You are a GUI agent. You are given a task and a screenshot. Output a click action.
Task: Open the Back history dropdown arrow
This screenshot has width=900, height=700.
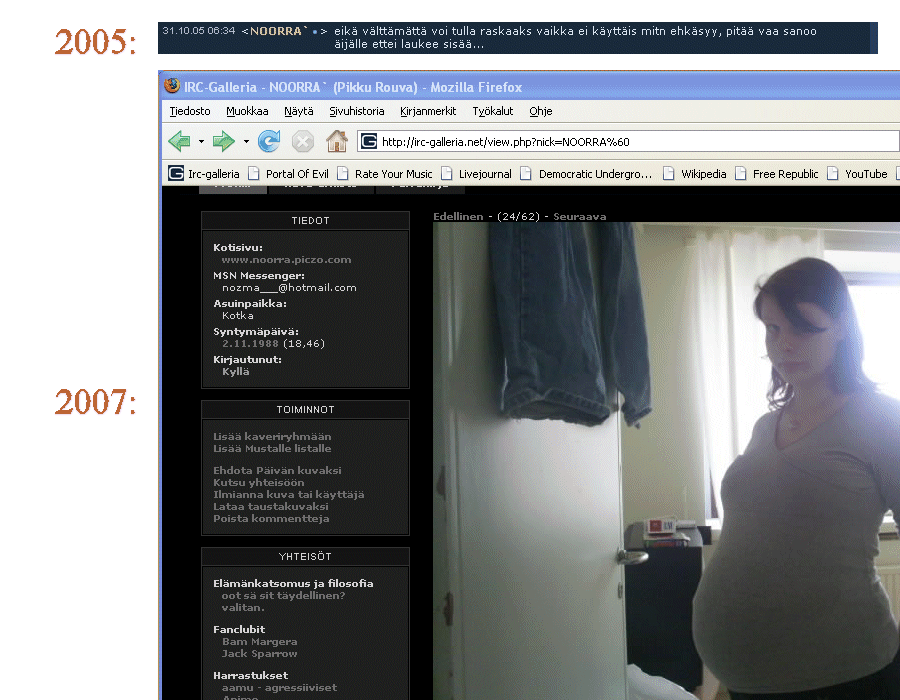201,141
